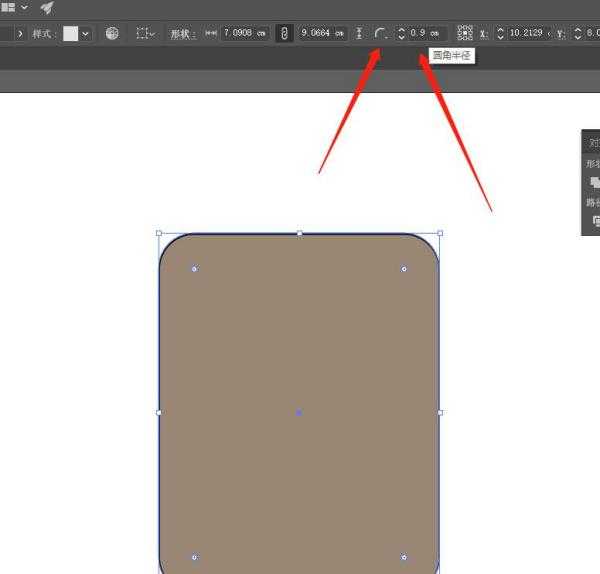Viewport: 600px width, 574px height.
Task: Click the corner radius field showing 0.9 cm
Action: click(427, 33)
